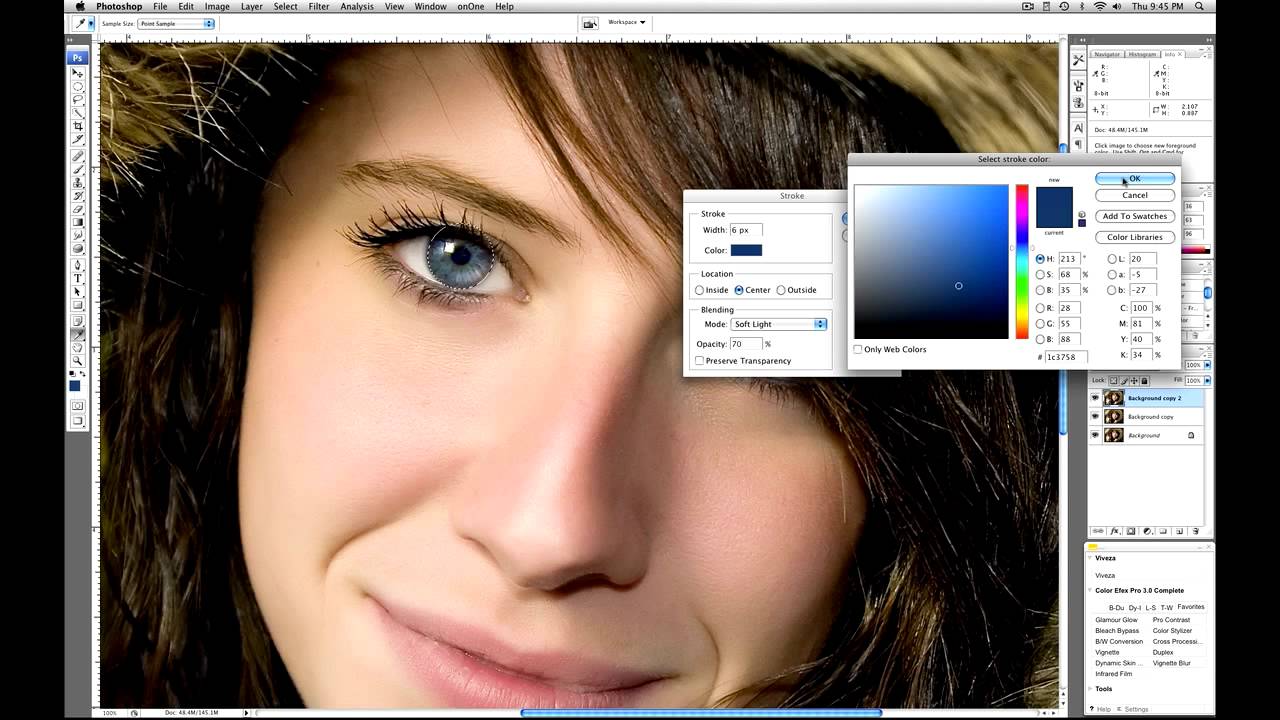1280x720 pixels.
Task: Click Cancel in color picker
Action: click(1135, 195)
